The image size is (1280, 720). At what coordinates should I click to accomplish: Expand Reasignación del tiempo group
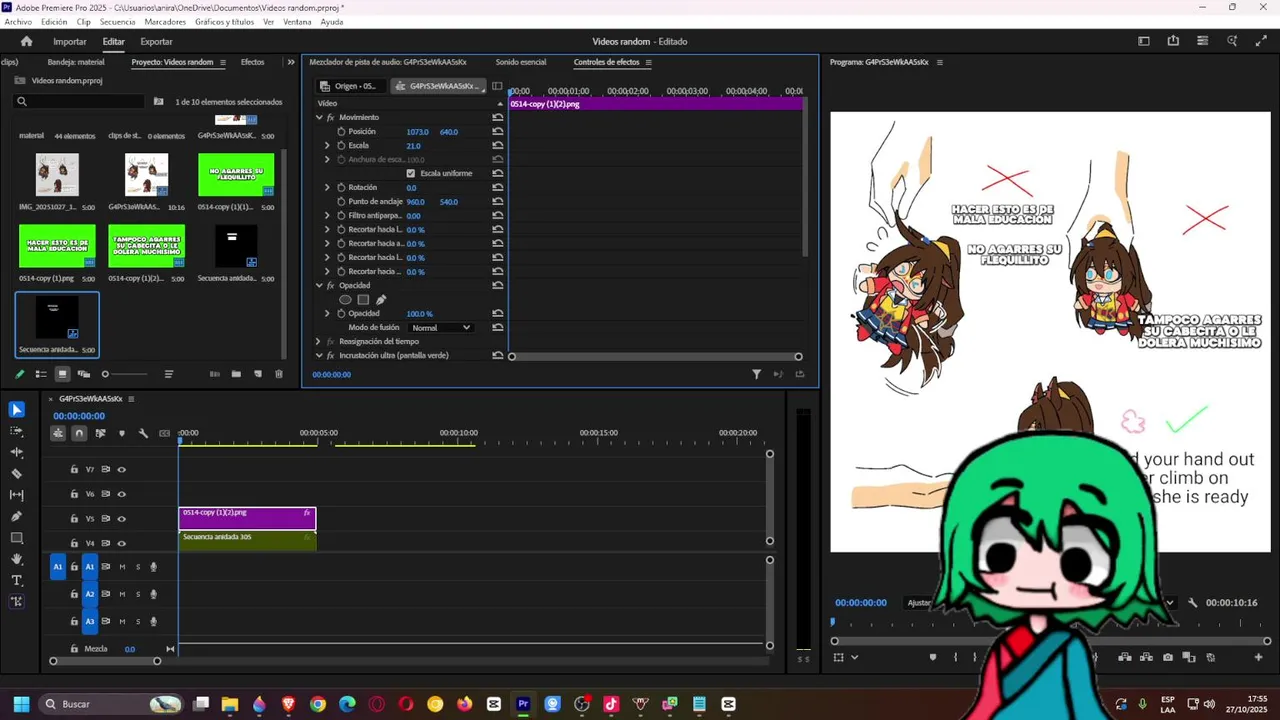[319, 341]
